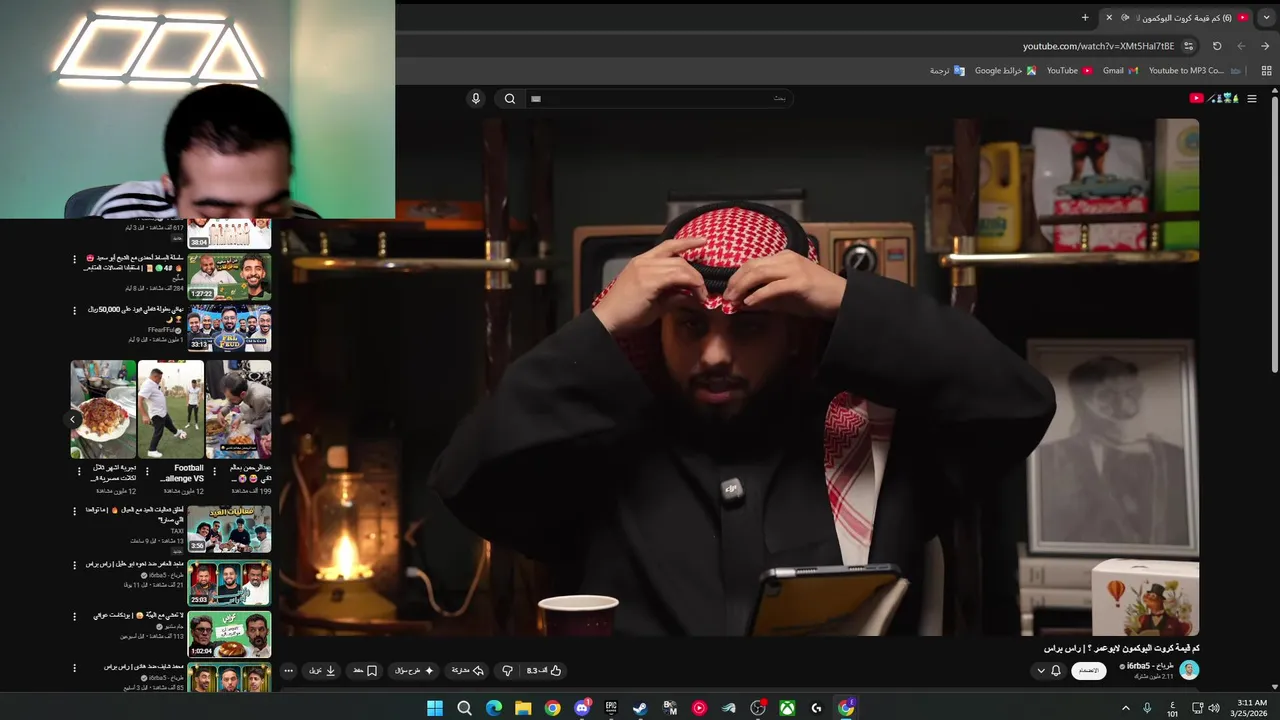1280x720 pixels.
Task: Dislike the video with thumbs down
Action: (507, 670)
